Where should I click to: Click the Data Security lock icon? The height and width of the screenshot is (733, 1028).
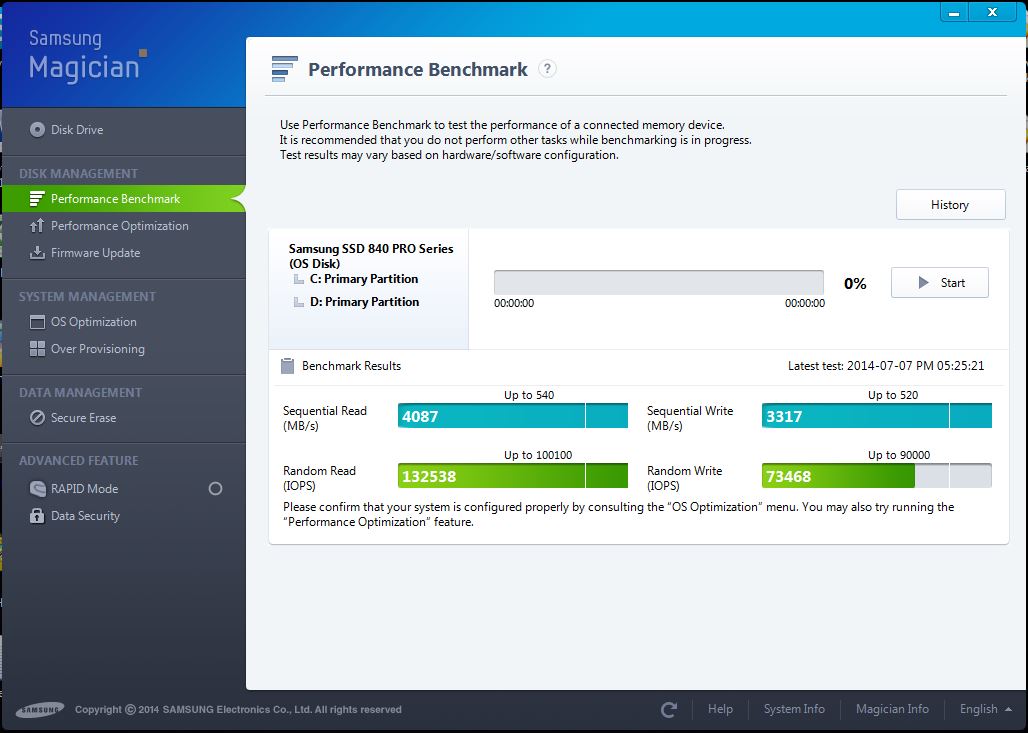(37, 516)
